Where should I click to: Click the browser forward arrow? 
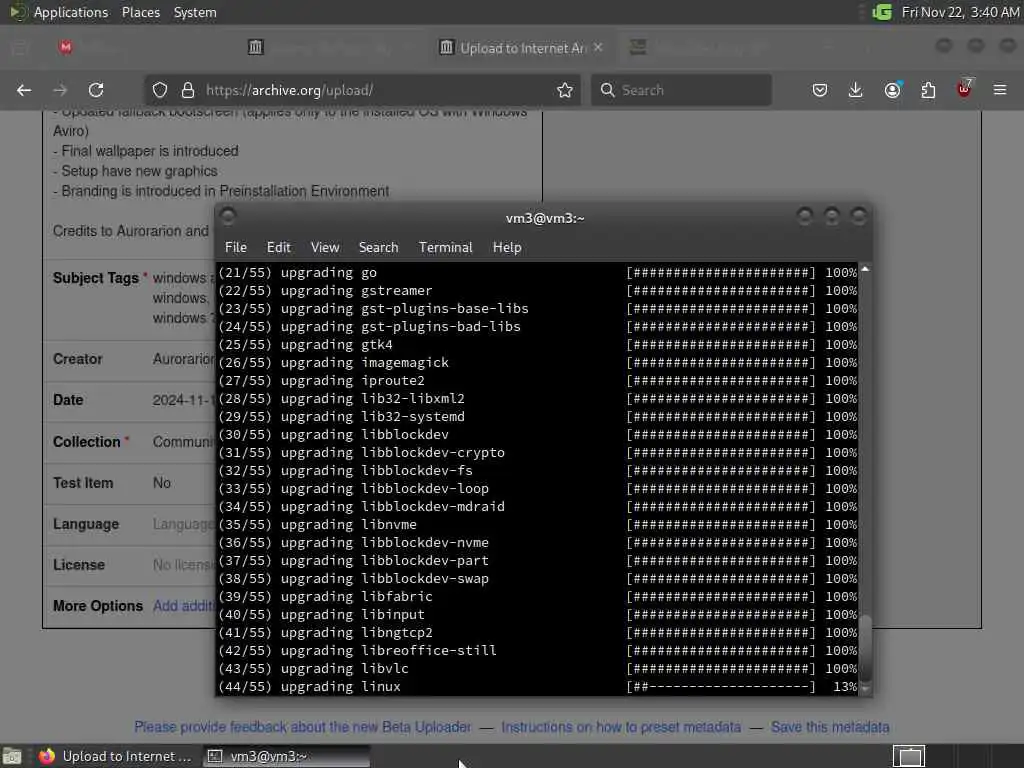pos(60,90)
